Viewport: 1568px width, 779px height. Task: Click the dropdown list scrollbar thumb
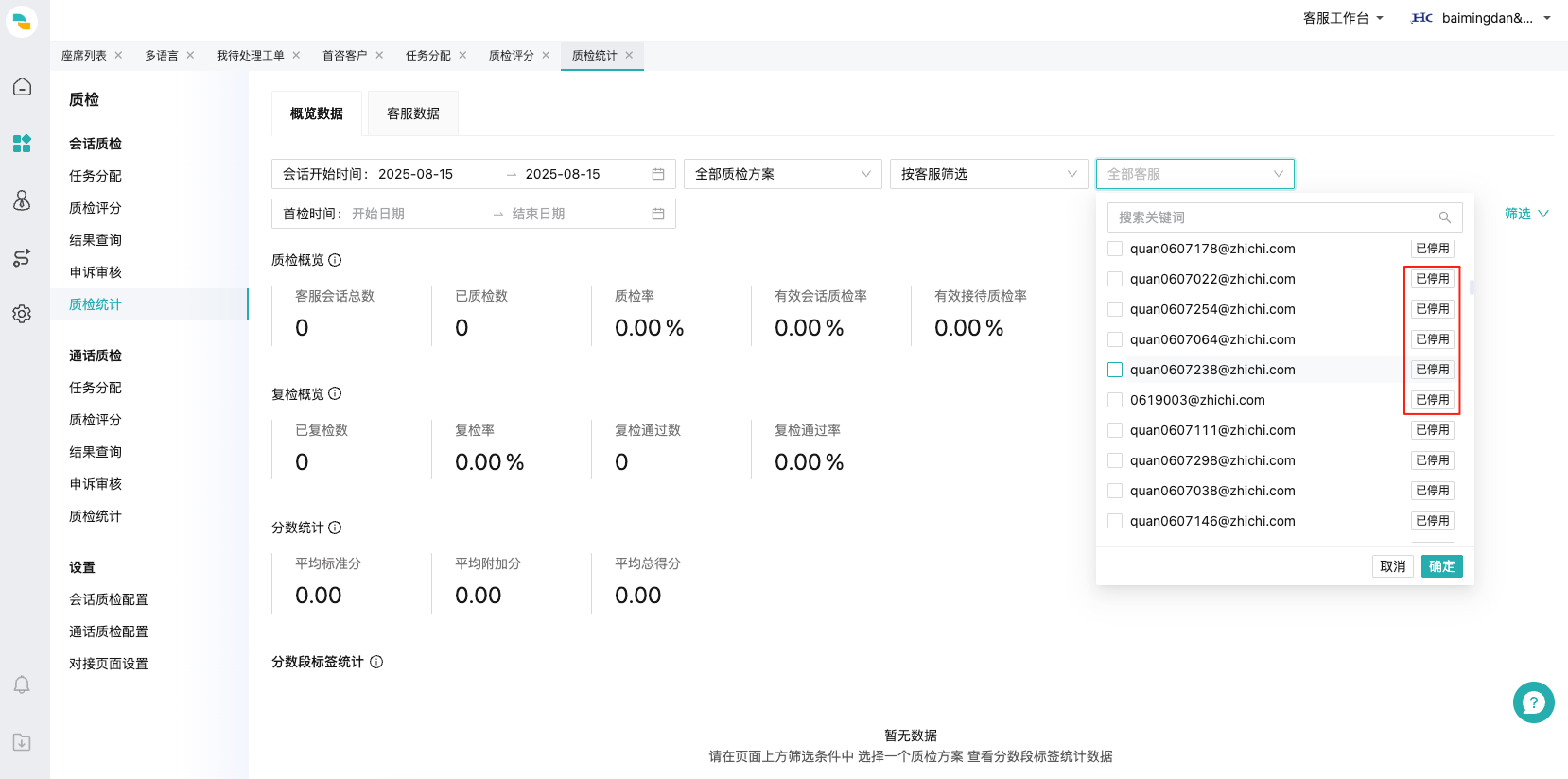1472,287
